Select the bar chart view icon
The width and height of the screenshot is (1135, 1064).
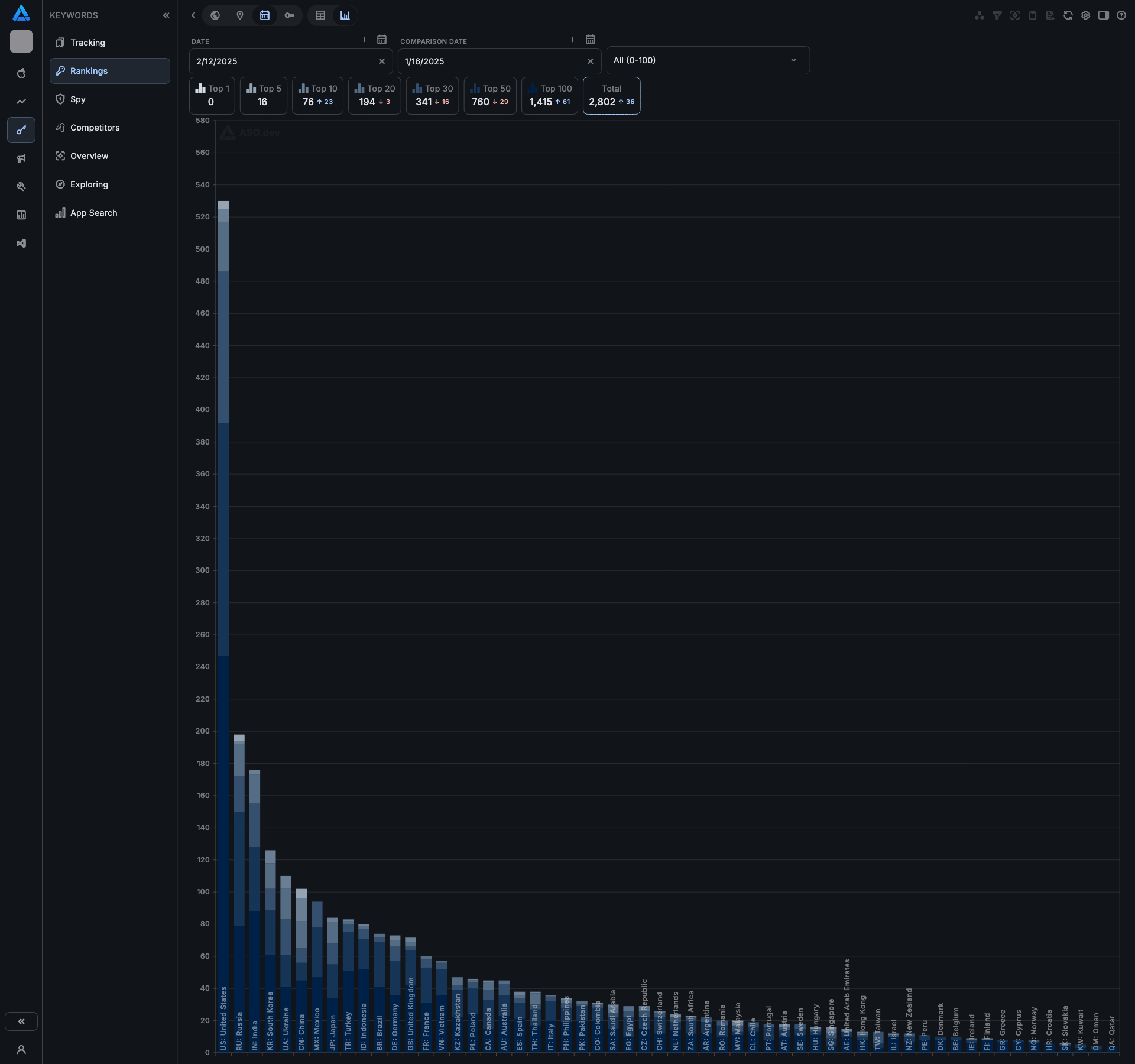[x=345, y=15]
